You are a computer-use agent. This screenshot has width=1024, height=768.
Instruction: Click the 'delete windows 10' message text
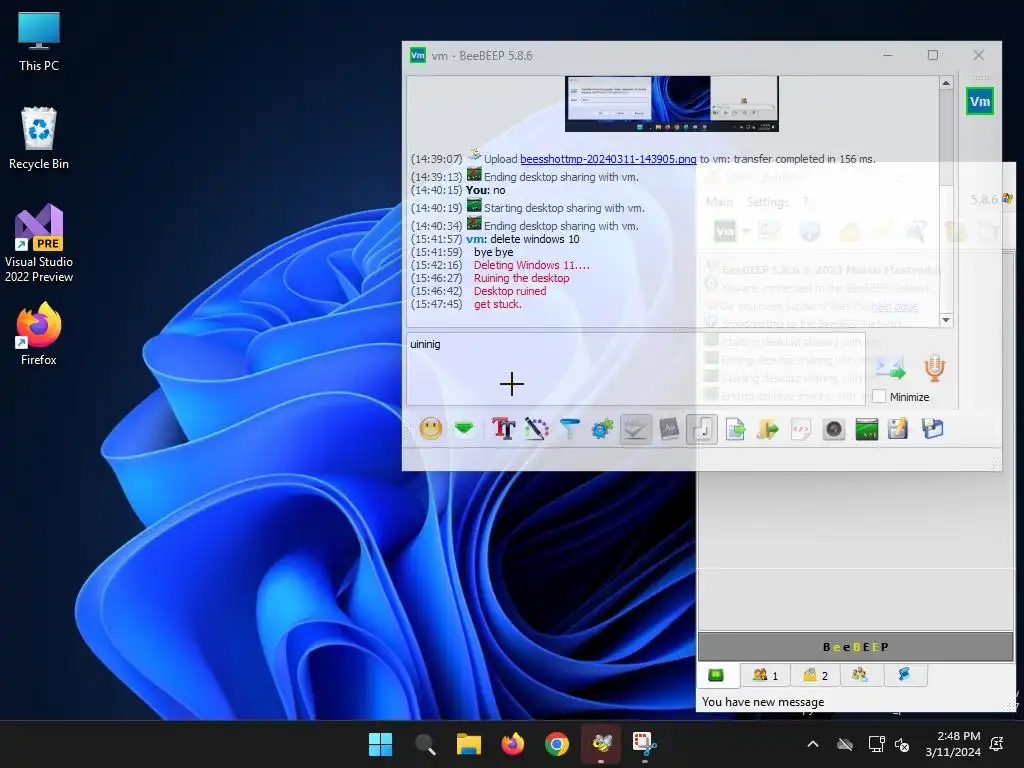point(535,239)
